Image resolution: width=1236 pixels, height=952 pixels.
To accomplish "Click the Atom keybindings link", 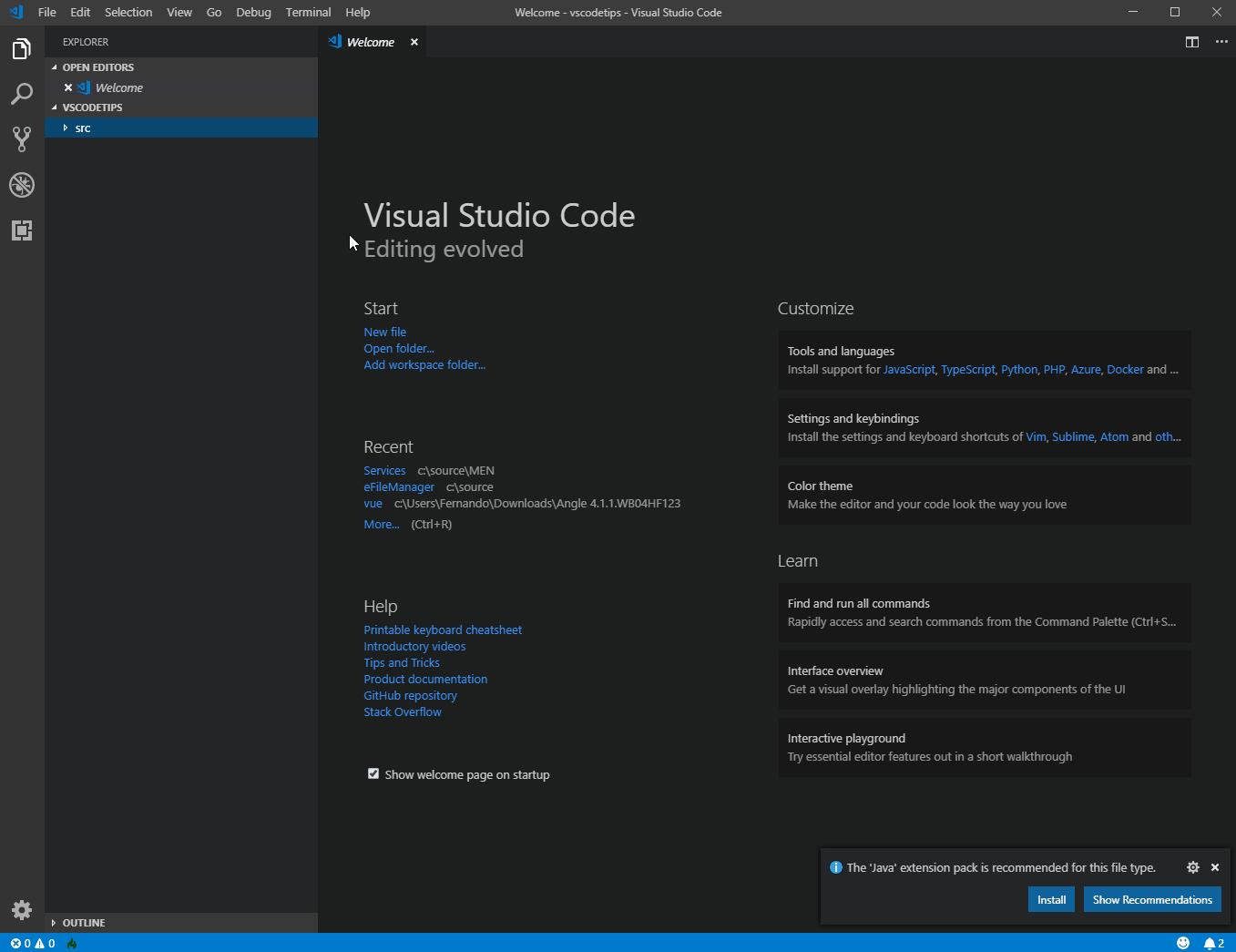I will pyautogui.click(x=1114, y=437).
